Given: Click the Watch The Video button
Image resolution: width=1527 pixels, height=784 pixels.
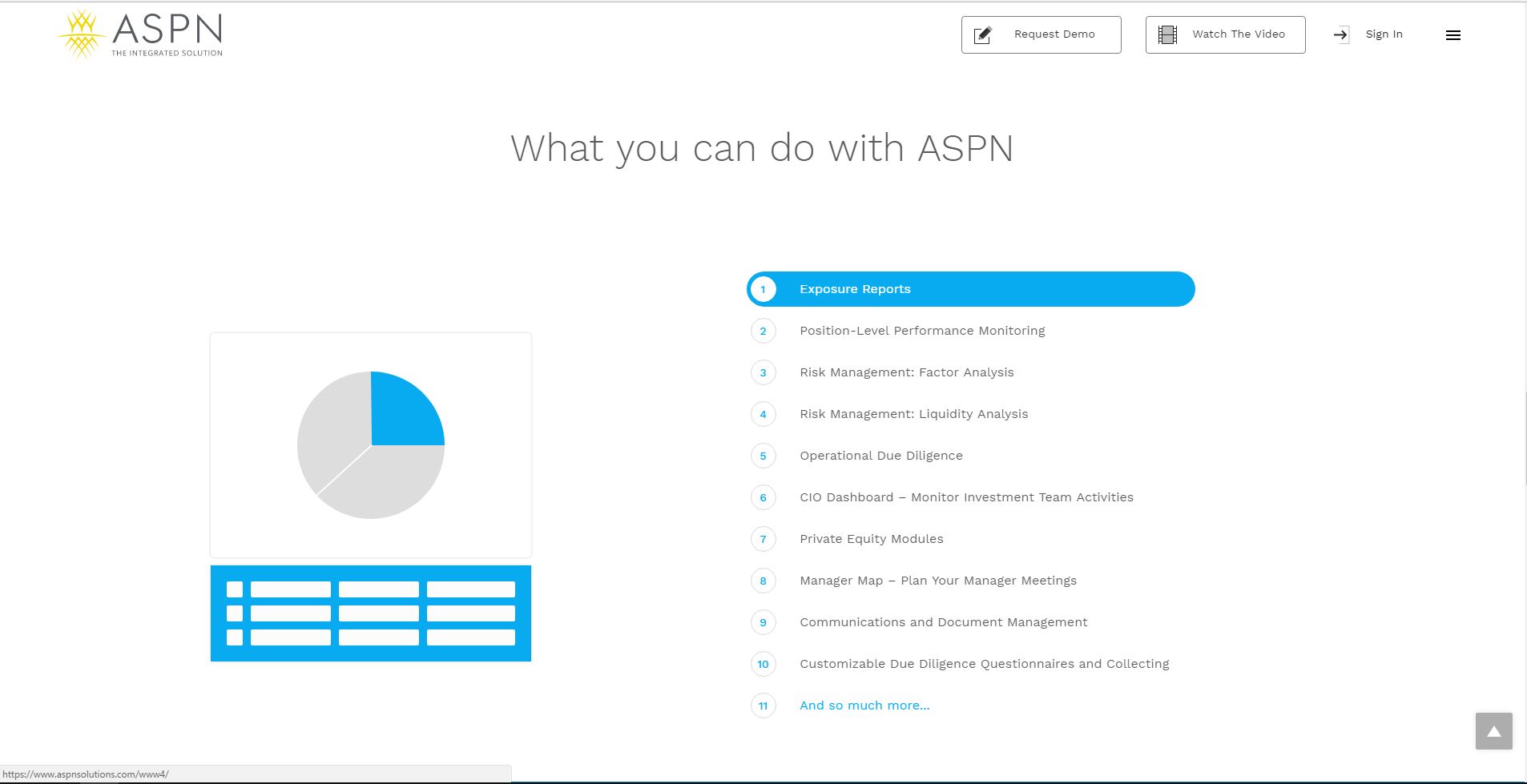Looking at the screenshot, I should pos(1225,34).
